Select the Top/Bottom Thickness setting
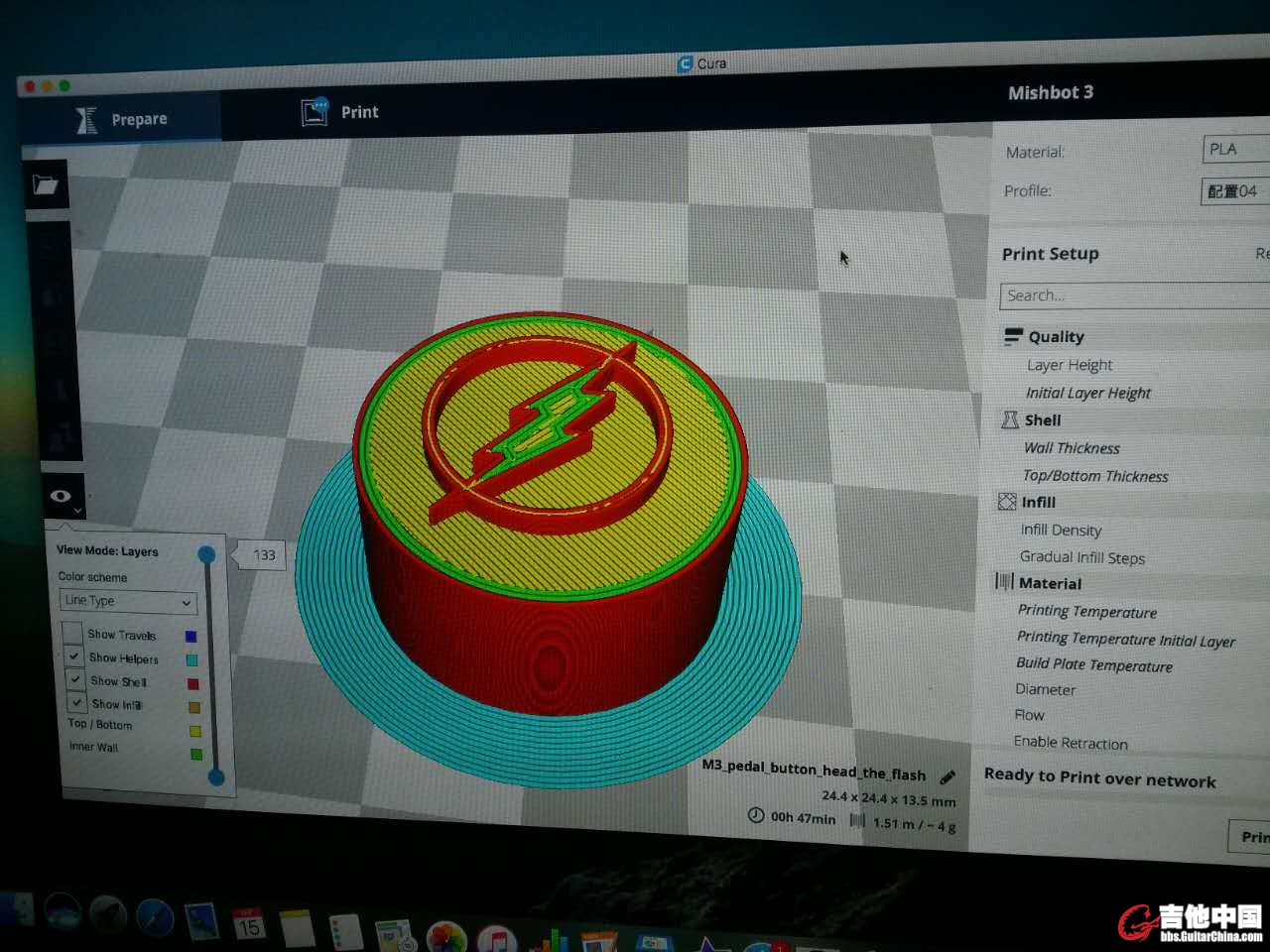 pos(1094,476)
